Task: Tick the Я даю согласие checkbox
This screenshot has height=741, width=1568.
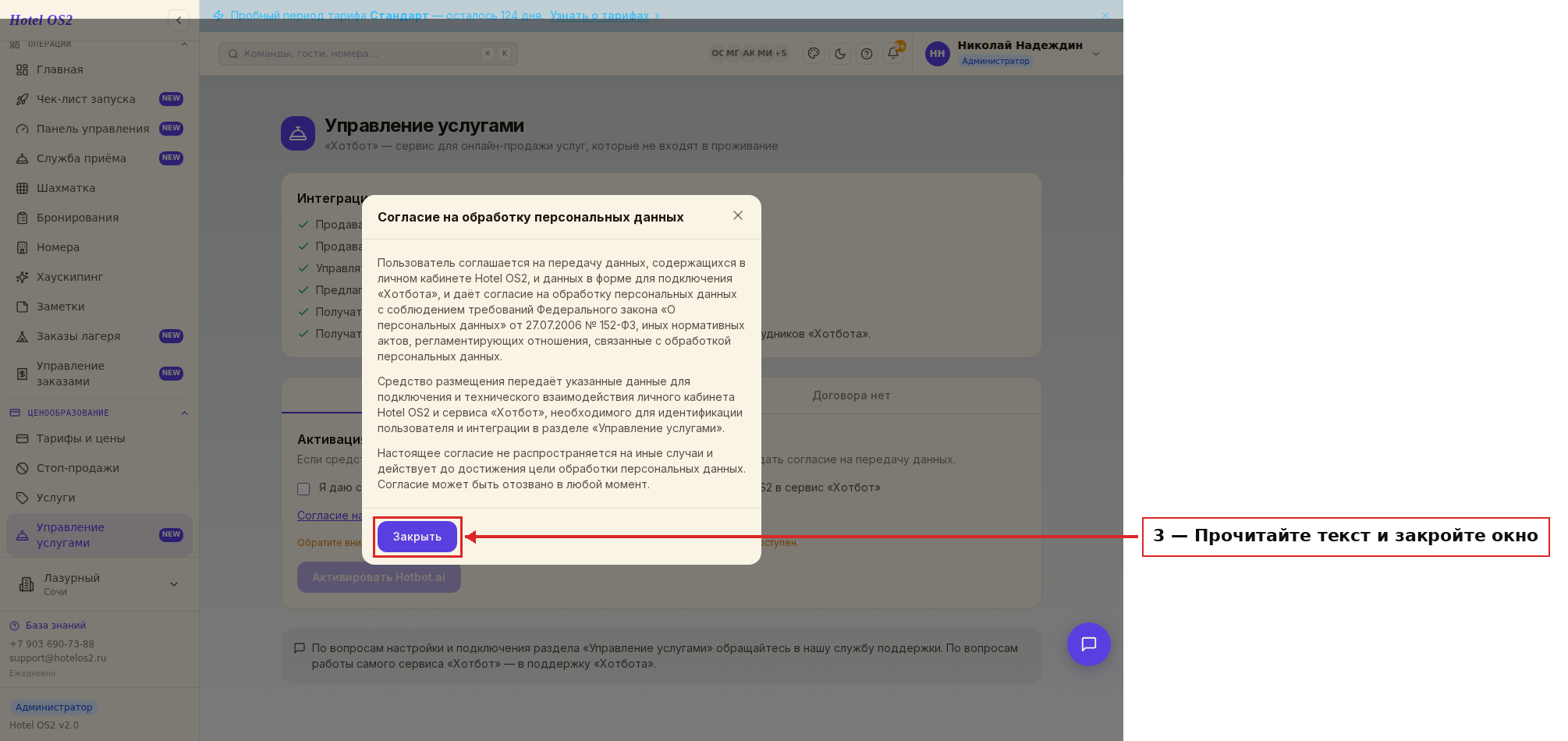Action: 303,489
